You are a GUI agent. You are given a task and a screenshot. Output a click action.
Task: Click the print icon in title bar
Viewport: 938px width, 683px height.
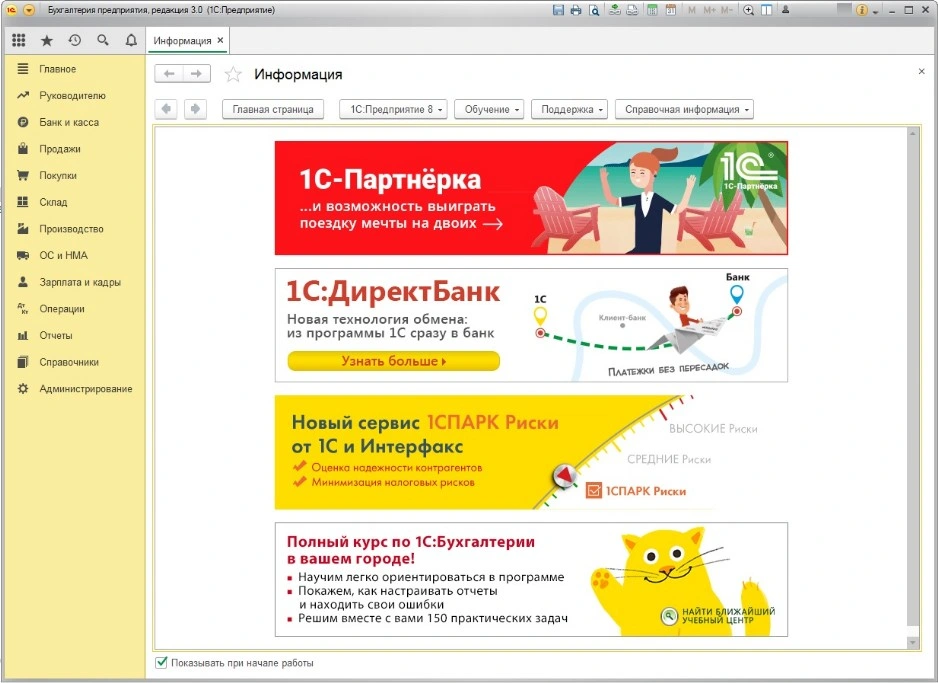click(576, 10)
